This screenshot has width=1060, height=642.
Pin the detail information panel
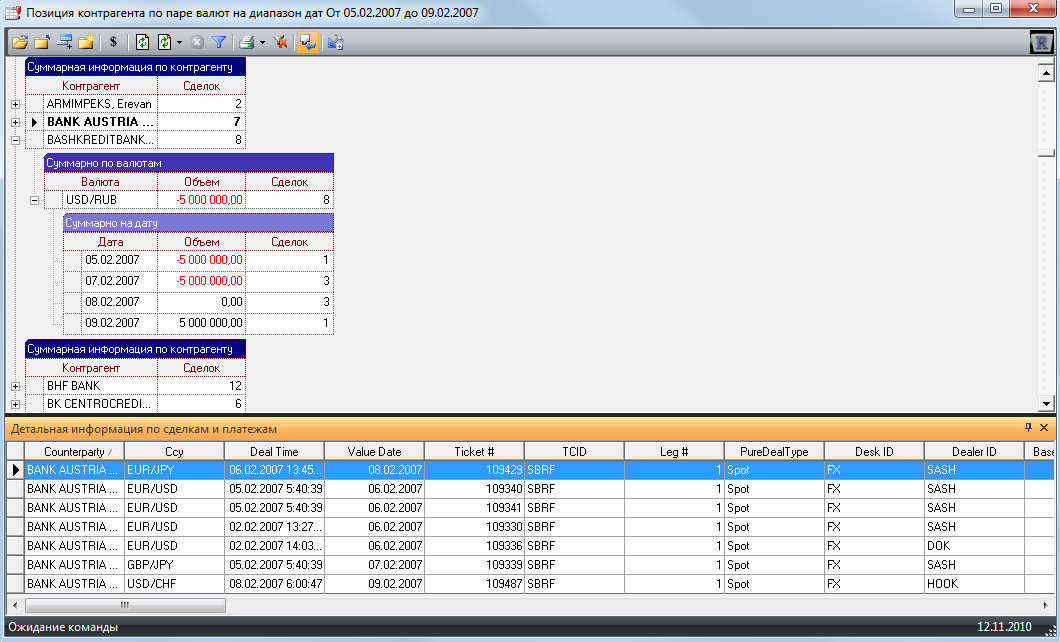pos(1028,428)
